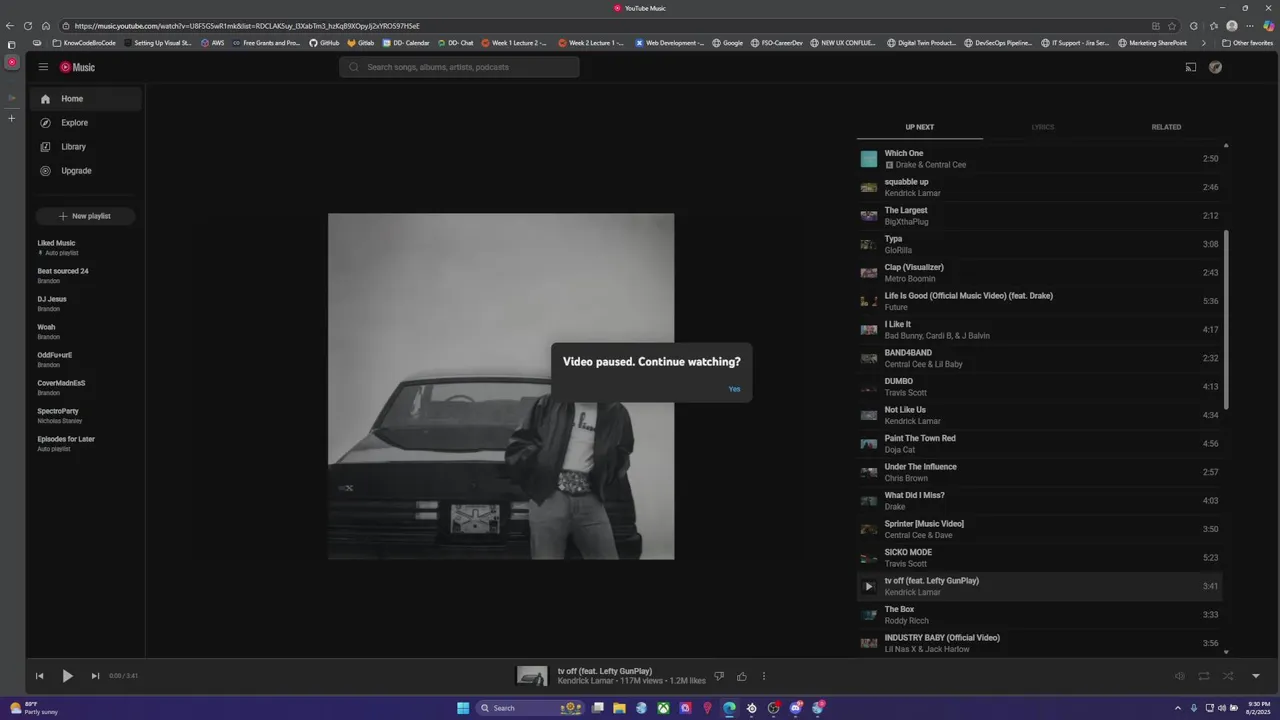Select Which One in the queue
The image size is (1280, 720).
[1040, 159]
